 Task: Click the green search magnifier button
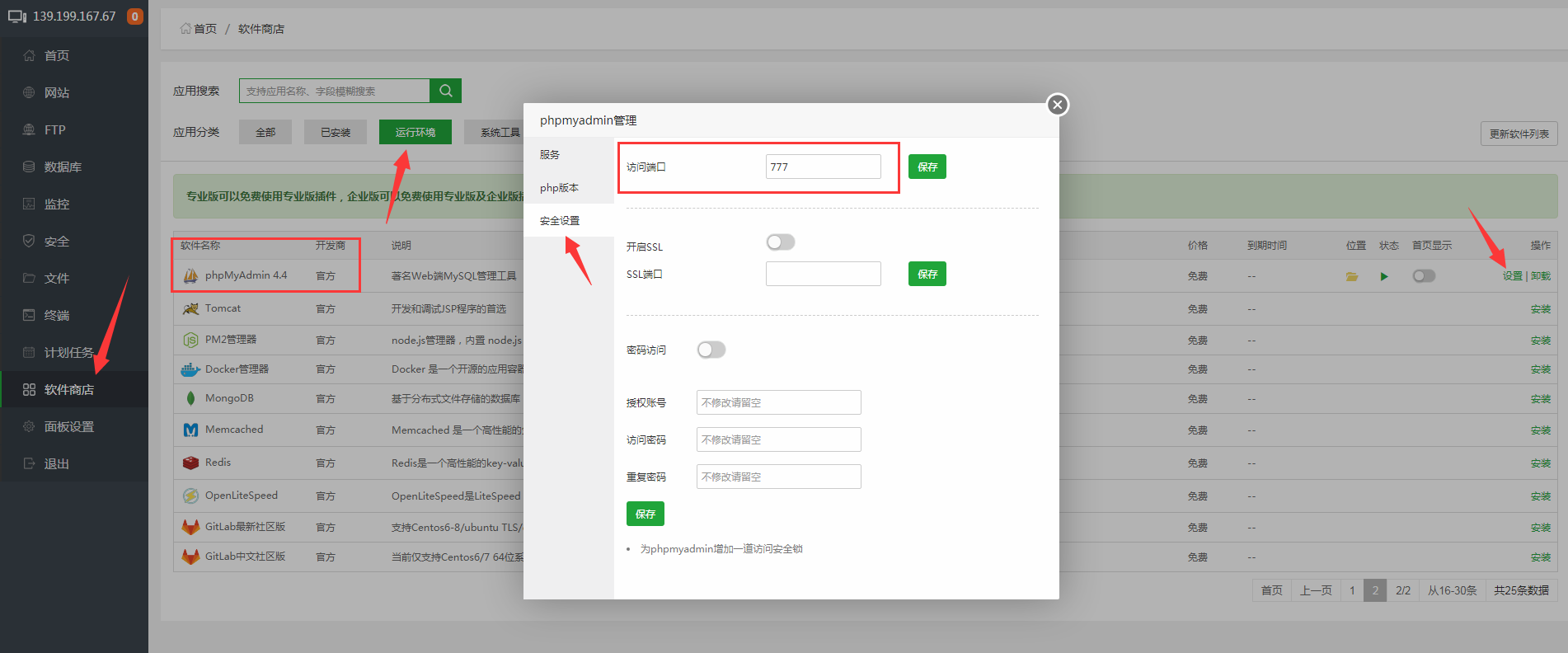pos(446,91)
